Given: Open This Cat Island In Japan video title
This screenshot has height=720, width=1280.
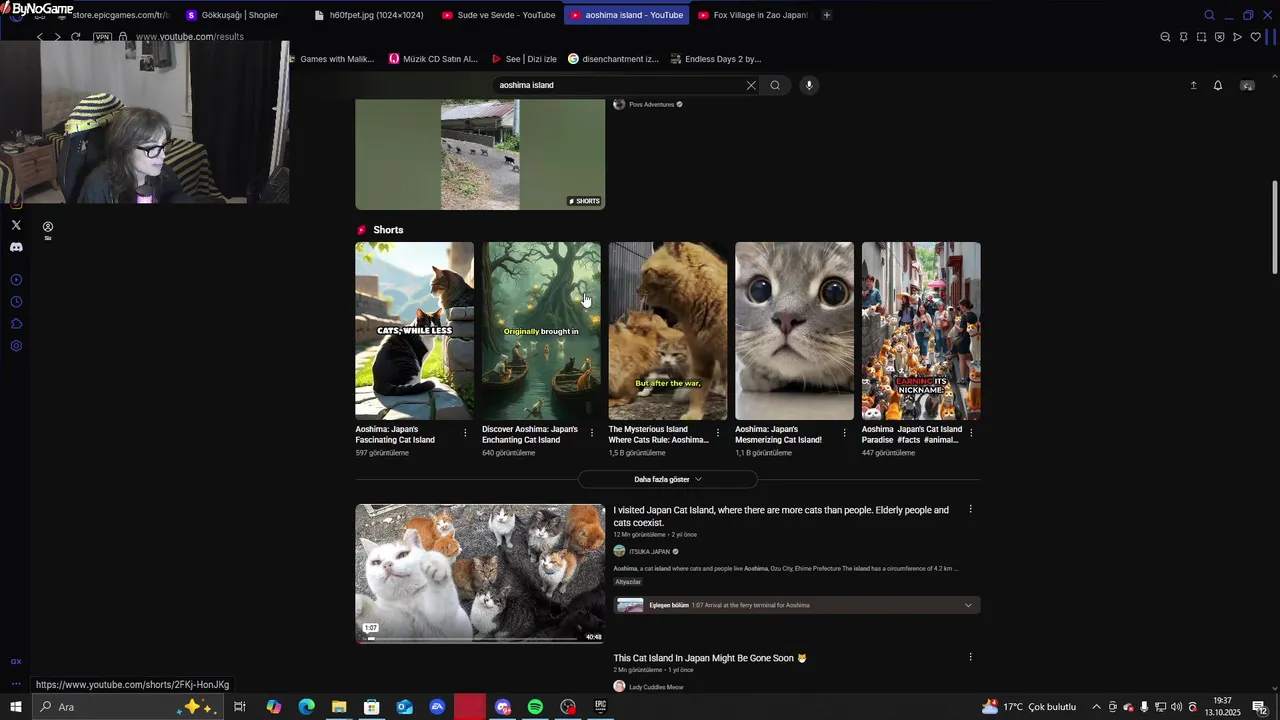Looking at the screenshot, I should [x=710, y=658].
